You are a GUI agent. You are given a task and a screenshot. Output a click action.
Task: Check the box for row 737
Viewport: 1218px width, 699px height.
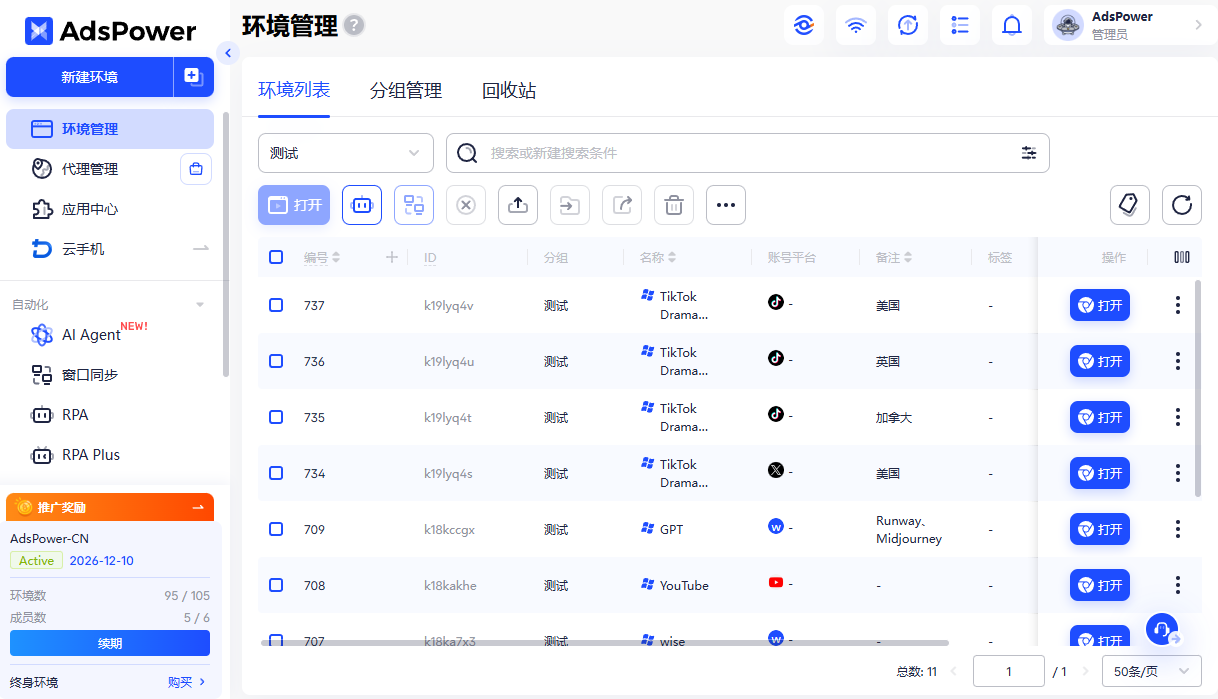point(276,305)
